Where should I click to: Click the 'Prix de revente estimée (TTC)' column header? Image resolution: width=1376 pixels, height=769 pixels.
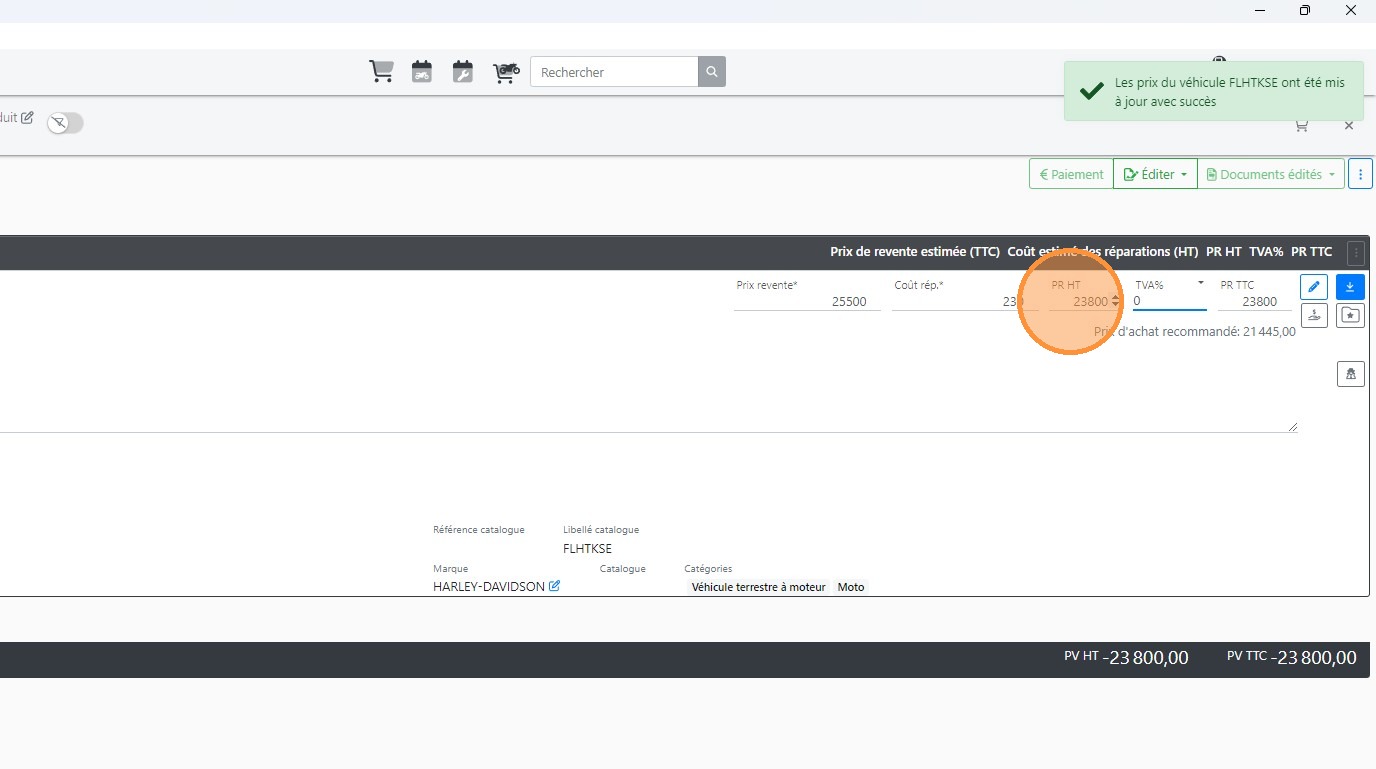click(x=915, y=252)
